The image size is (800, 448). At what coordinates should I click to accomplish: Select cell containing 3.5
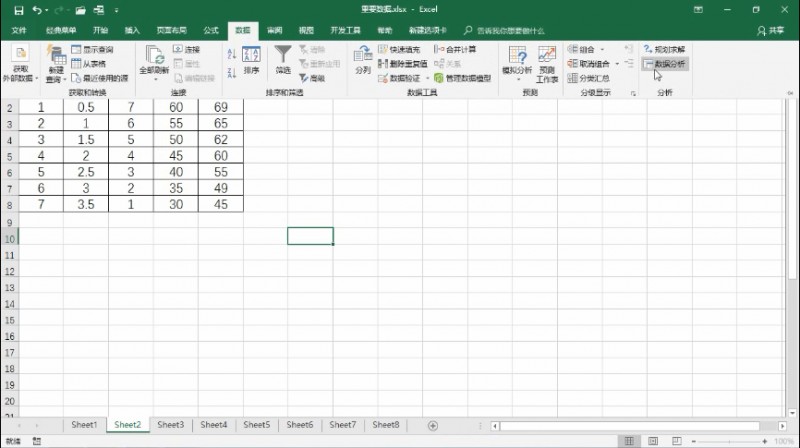click(x=86, y=205)
